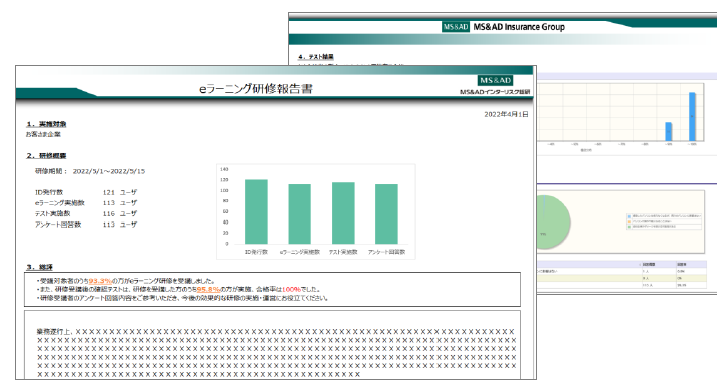Click the heading 1. 実施対象
This screenshot has width=717, height=382.
(46, 124)
